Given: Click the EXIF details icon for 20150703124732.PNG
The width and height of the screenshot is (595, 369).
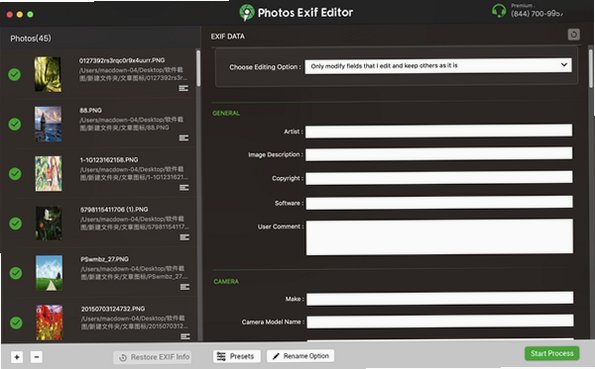Looking at the screenshot, I should [185, 336].
